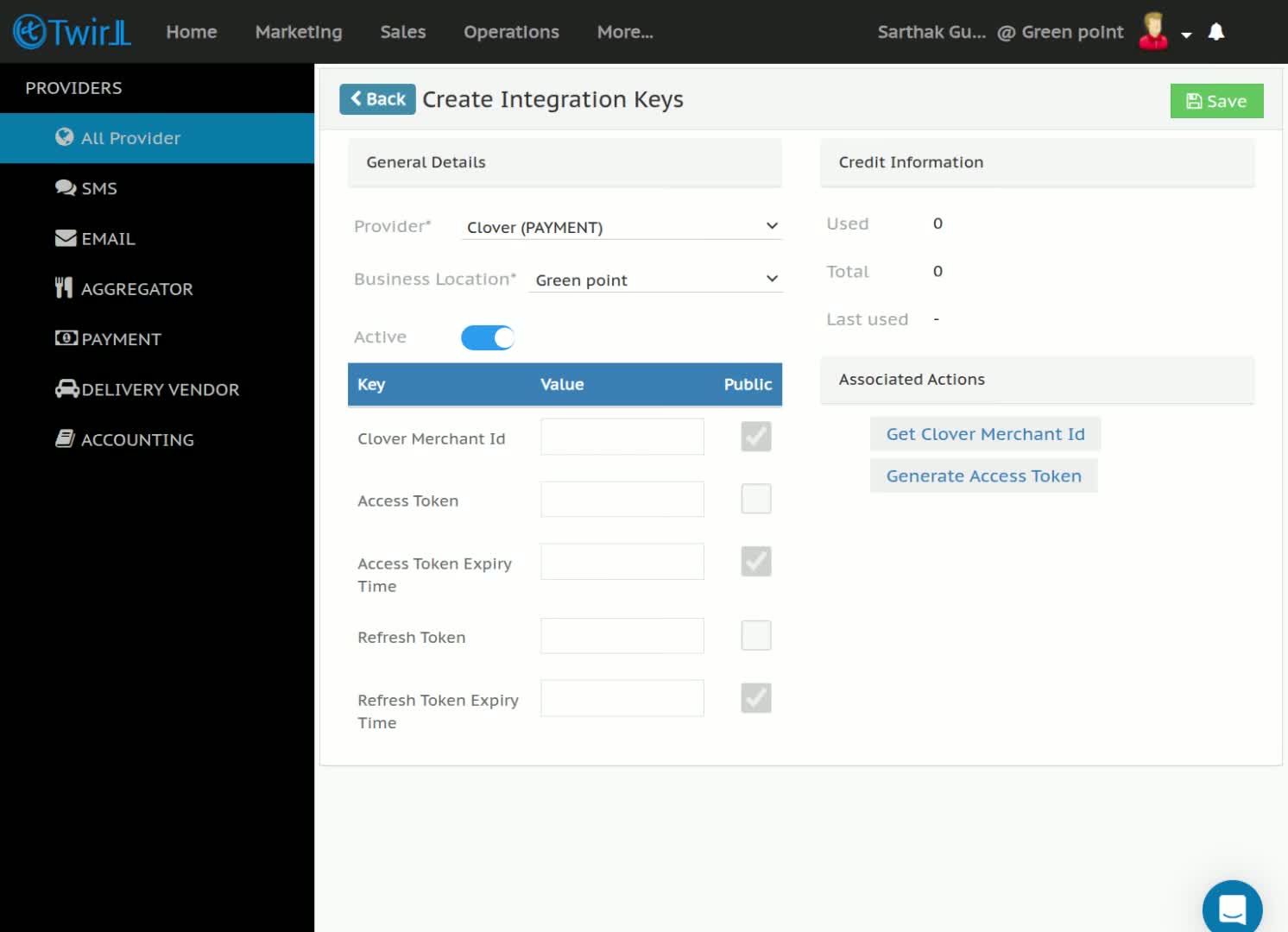This screenshot has height=932, width=1288.
Task: Click the SMS chat bubbles icon
Action: 66,188
